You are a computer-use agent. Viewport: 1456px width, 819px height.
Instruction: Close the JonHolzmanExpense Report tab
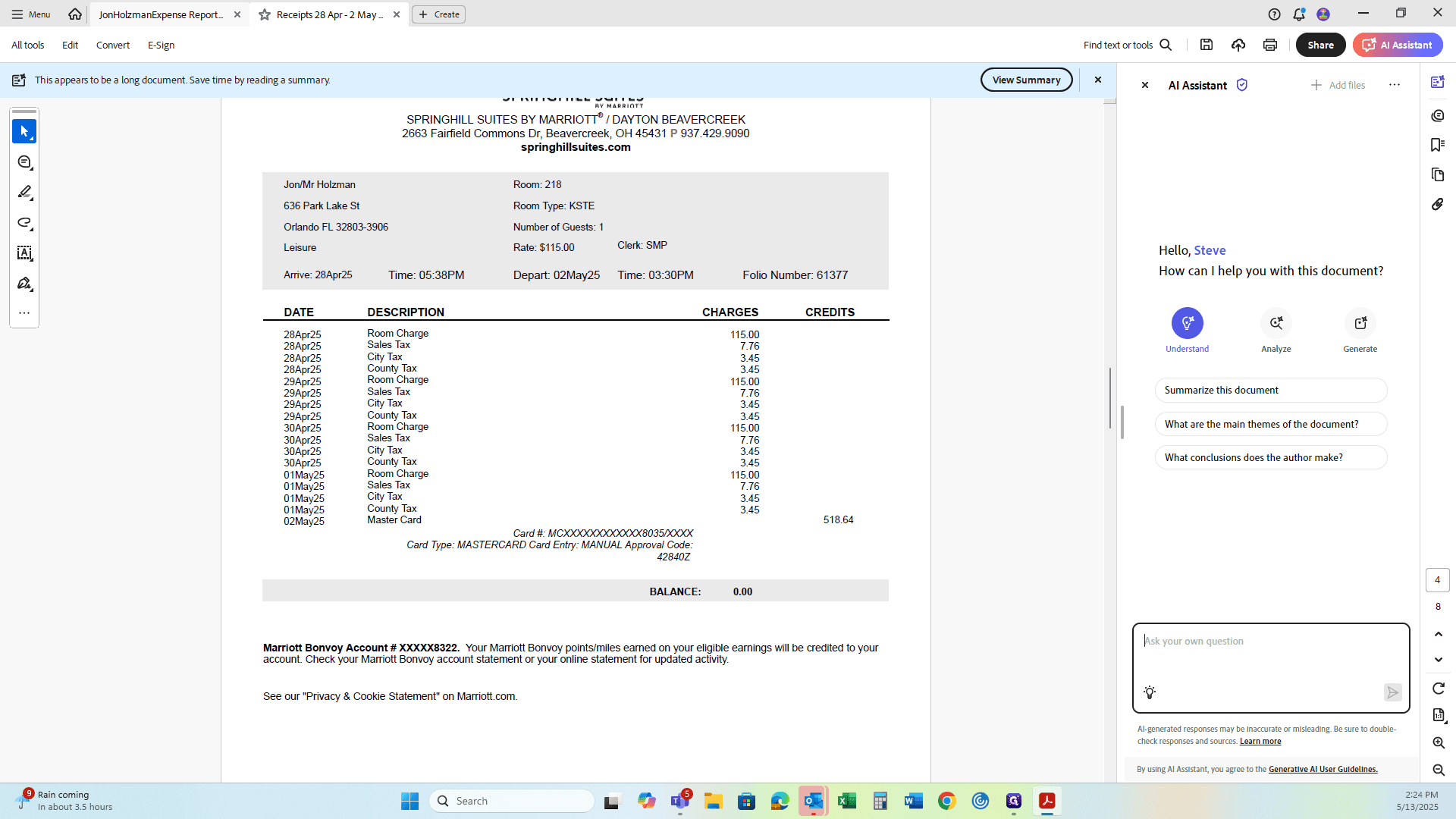(237, 14)
